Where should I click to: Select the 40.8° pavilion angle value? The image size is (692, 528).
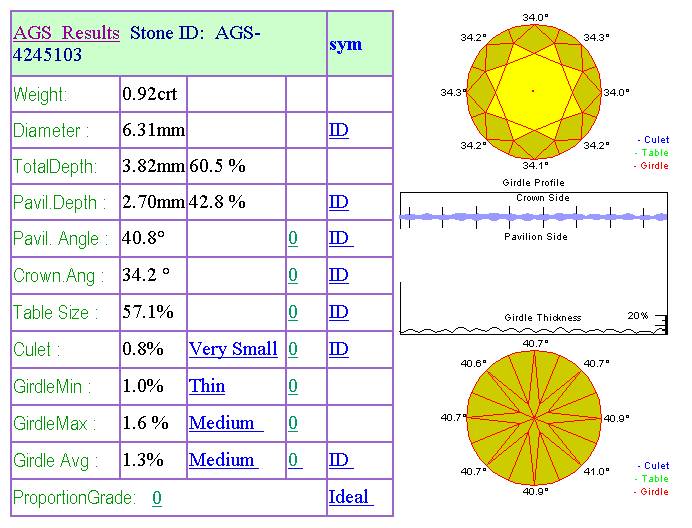tap(143, 238)
